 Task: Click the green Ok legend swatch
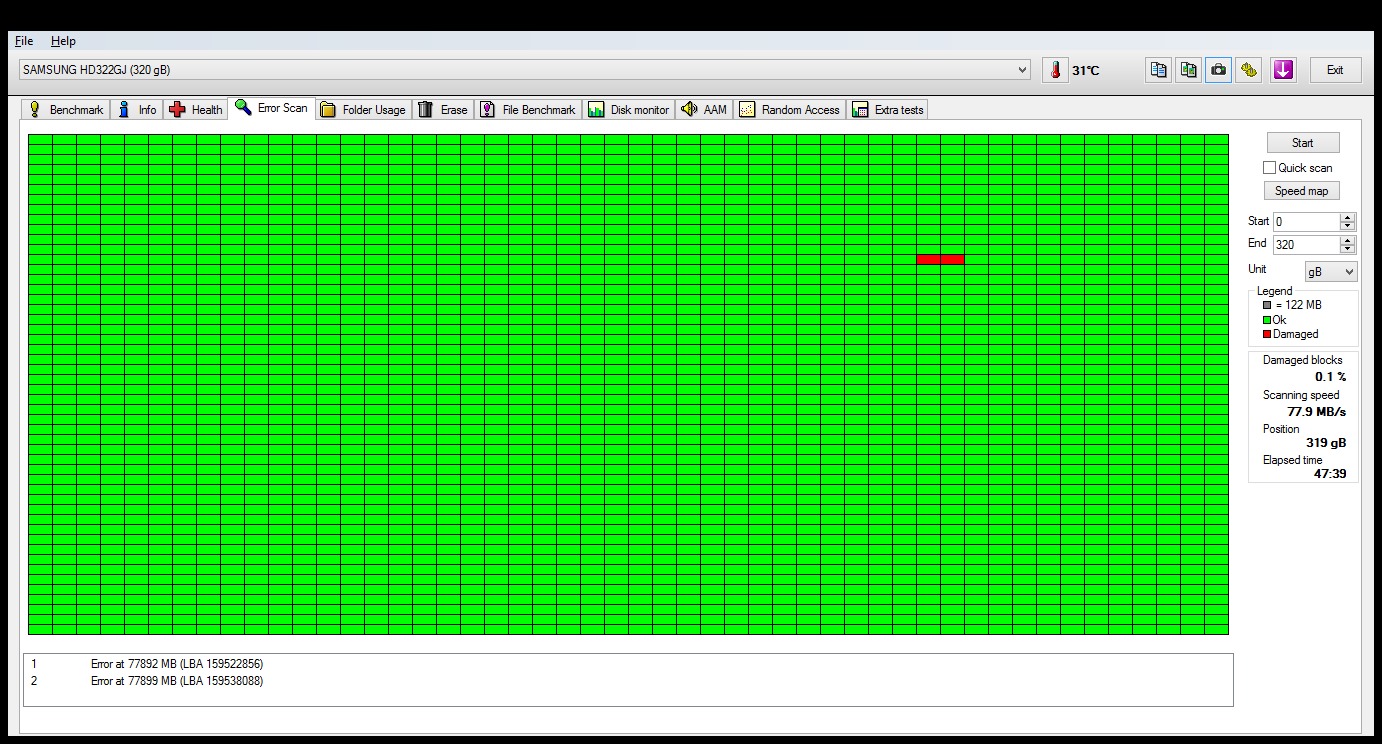pos(1267,320)
